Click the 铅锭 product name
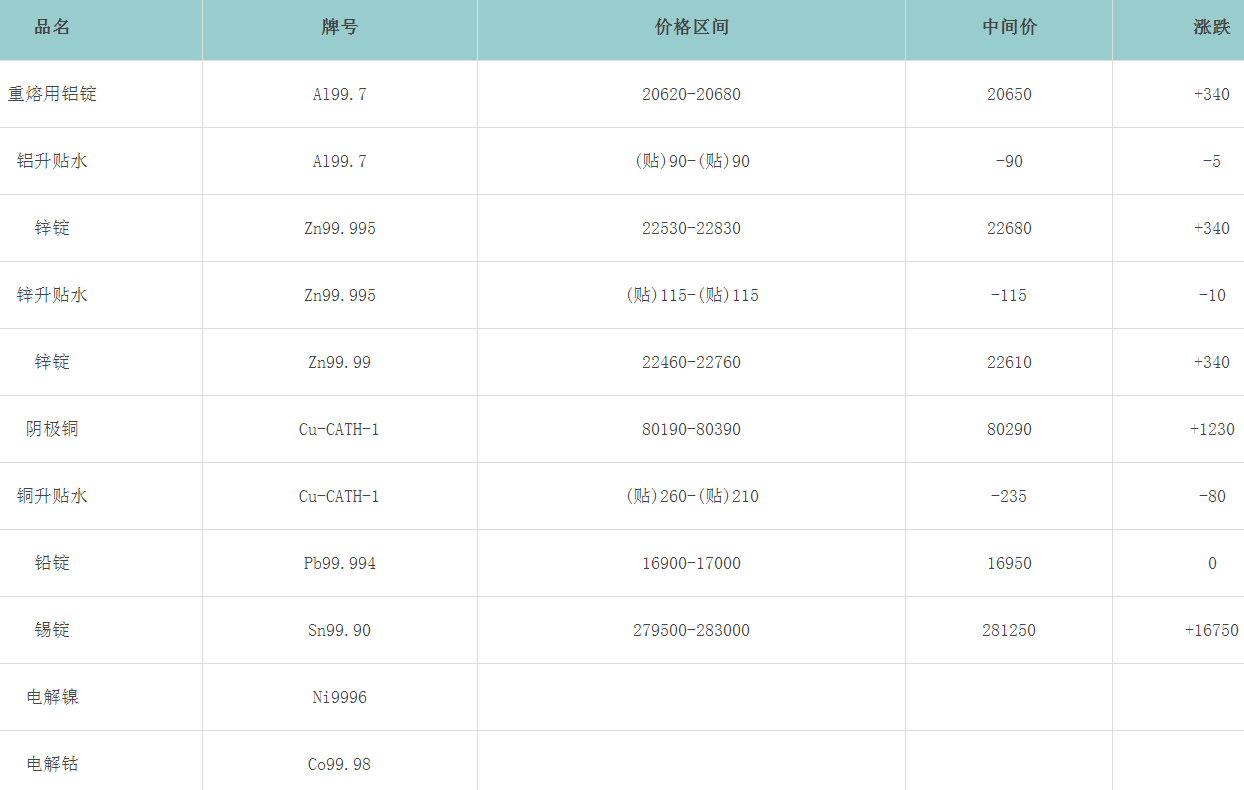The image size is (1244, 790). pyautogui.click(x=52, y=563)
